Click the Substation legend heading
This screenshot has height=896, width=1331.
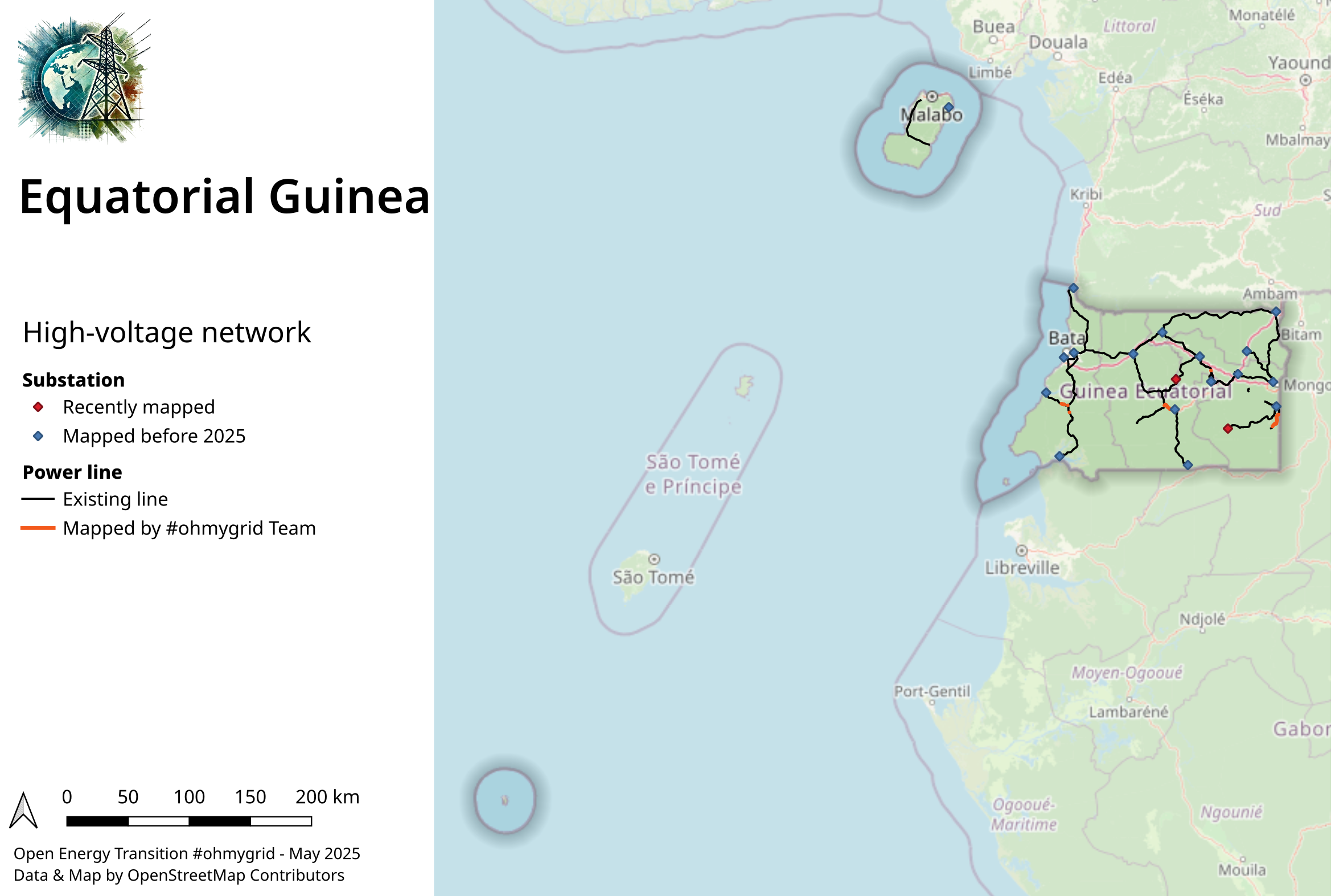(x=73, y=380)
